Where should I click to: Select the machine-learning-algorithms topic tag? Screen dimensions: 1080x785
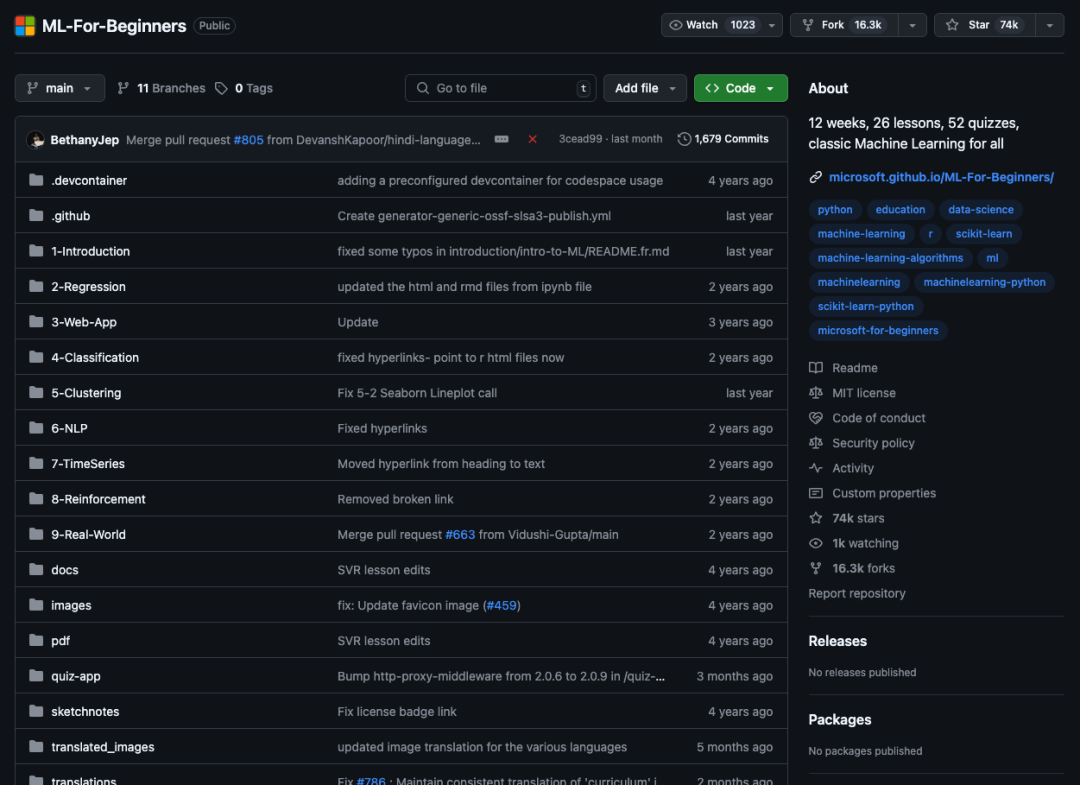pyautogui.click(x=890, y=258)
